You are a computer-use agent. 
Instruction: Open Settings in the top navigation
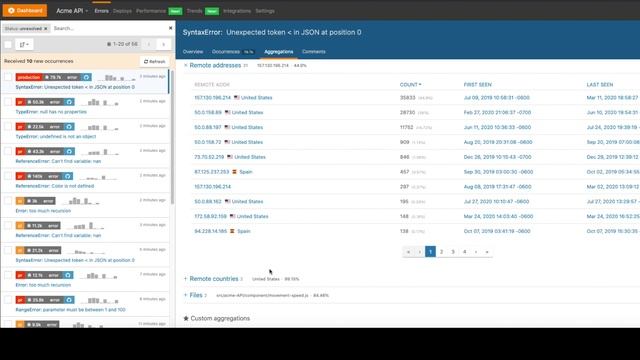(265, 11)
